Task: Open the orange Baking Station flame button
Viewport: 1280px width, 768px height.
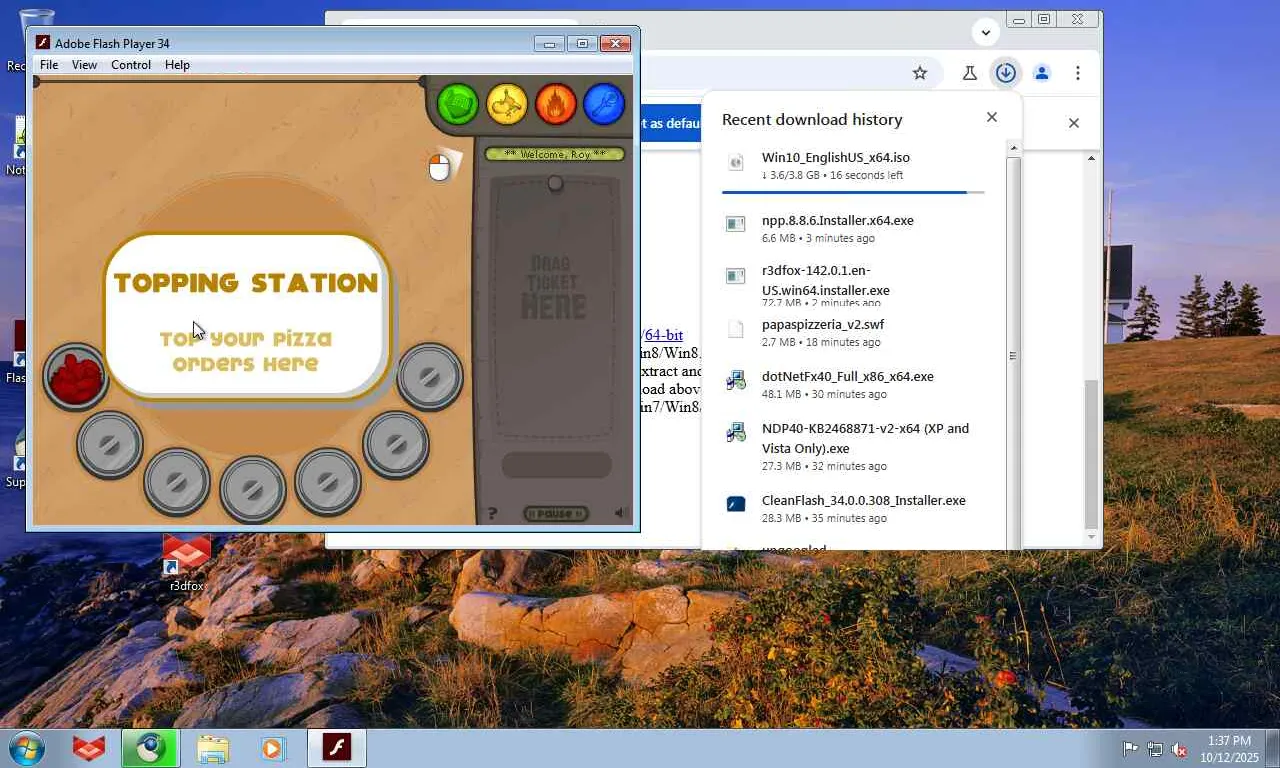Action: [556, 104]
